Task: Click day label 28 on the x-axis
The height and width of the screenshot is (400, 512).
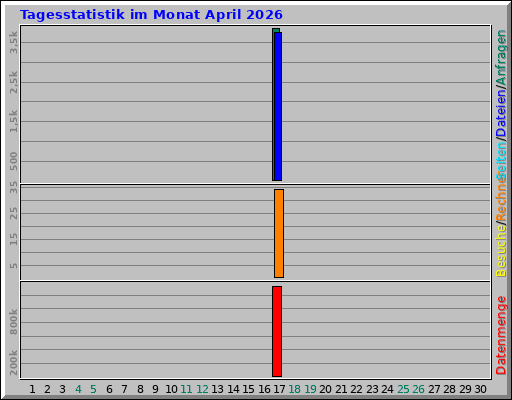Action: (449, 389)
